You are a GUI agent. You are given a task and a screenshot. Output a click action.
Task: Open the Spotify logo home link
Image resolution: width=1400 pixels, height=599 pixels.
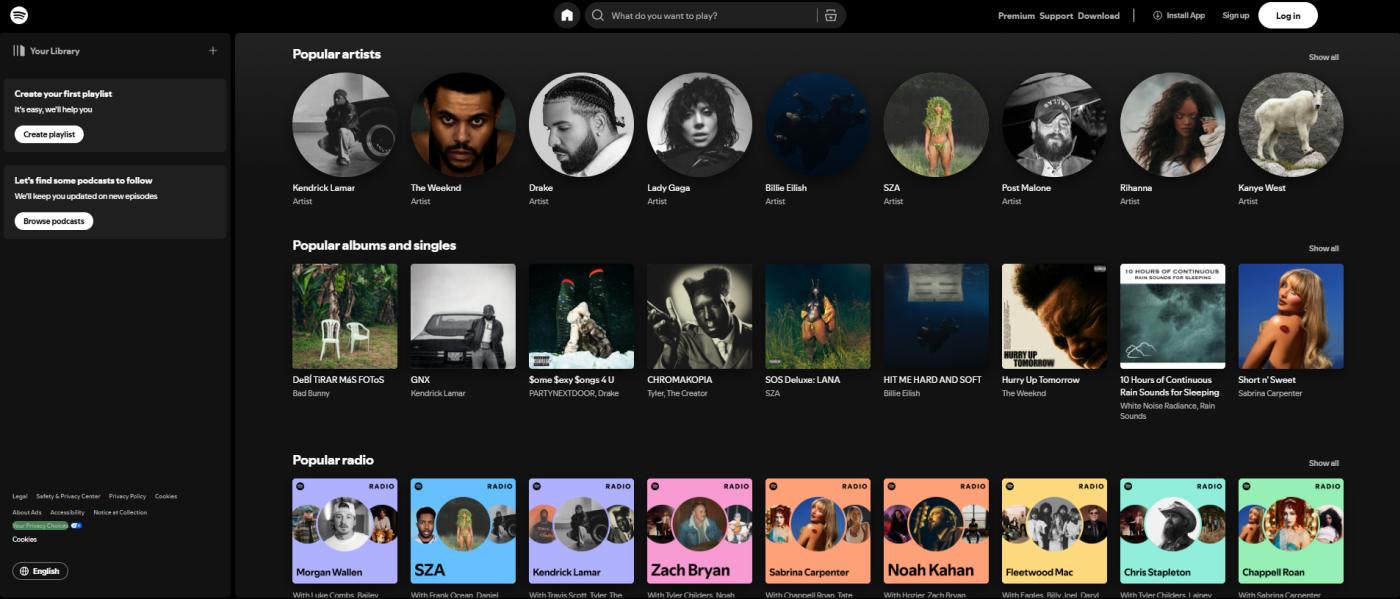point(19,15)
